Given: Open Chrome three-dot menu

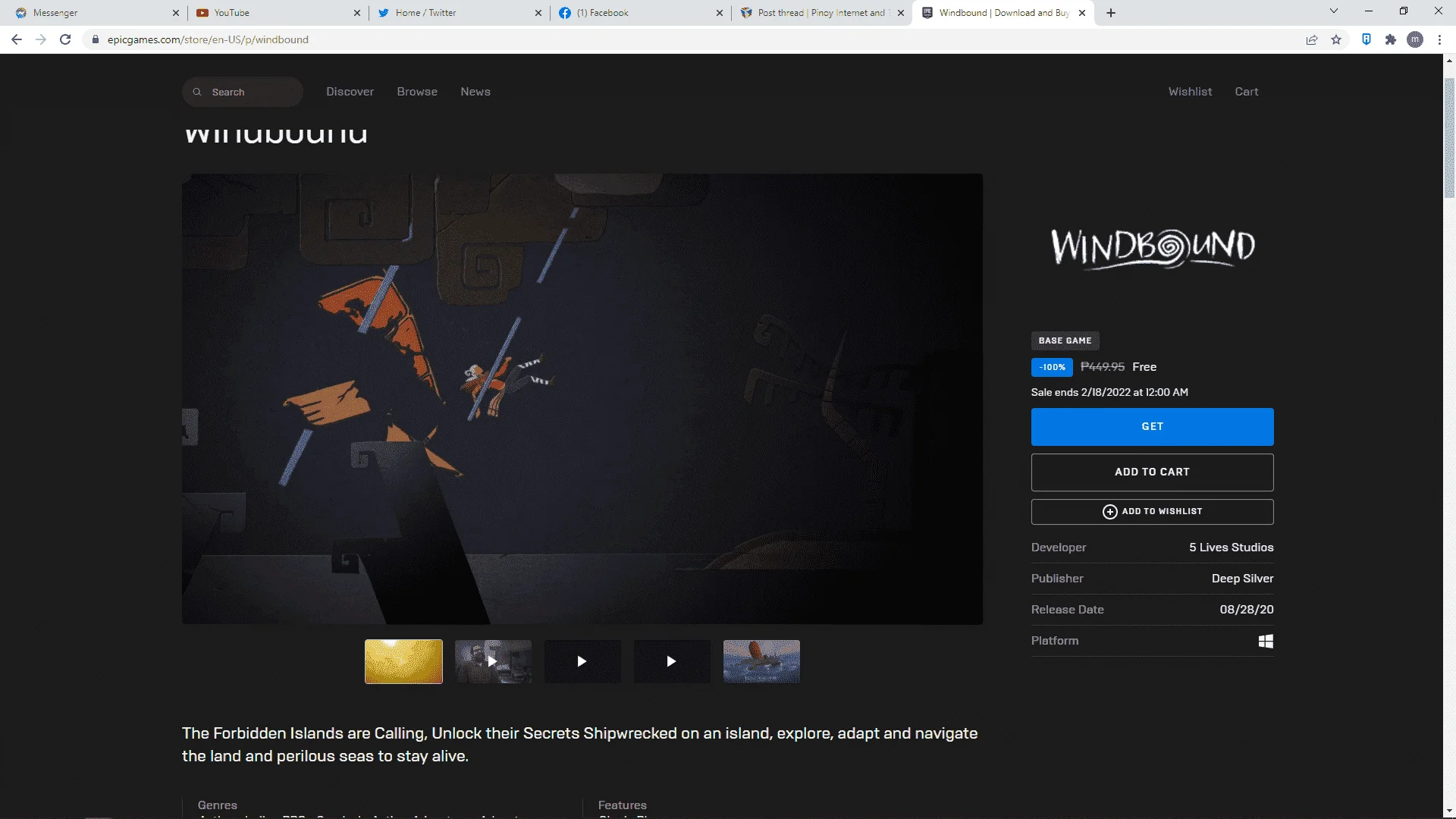Looking at the screenshot, I should pos(1439,39).
